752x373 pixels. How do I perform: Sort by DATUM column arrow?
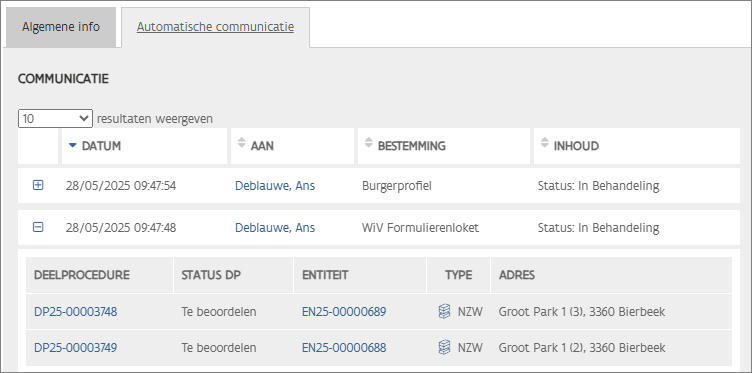(x=73, y=145)
